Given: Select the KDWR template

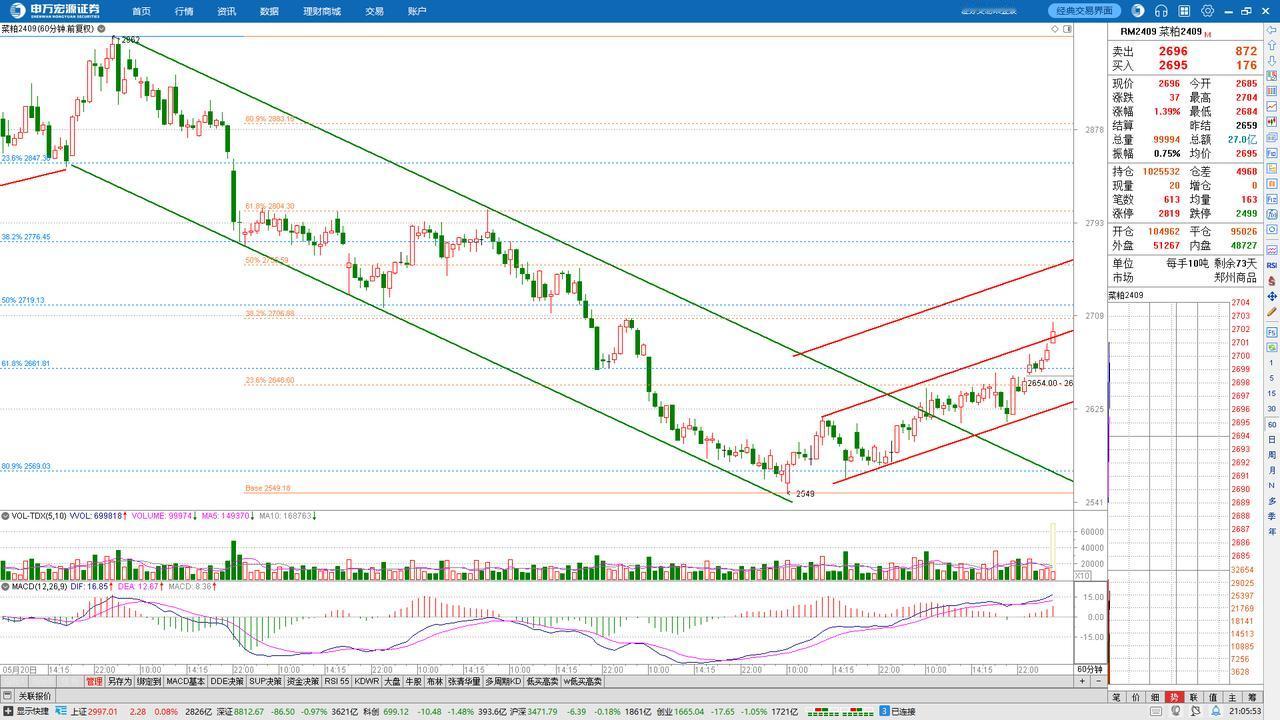Looking at the screenshot, I should pos(367,681).
